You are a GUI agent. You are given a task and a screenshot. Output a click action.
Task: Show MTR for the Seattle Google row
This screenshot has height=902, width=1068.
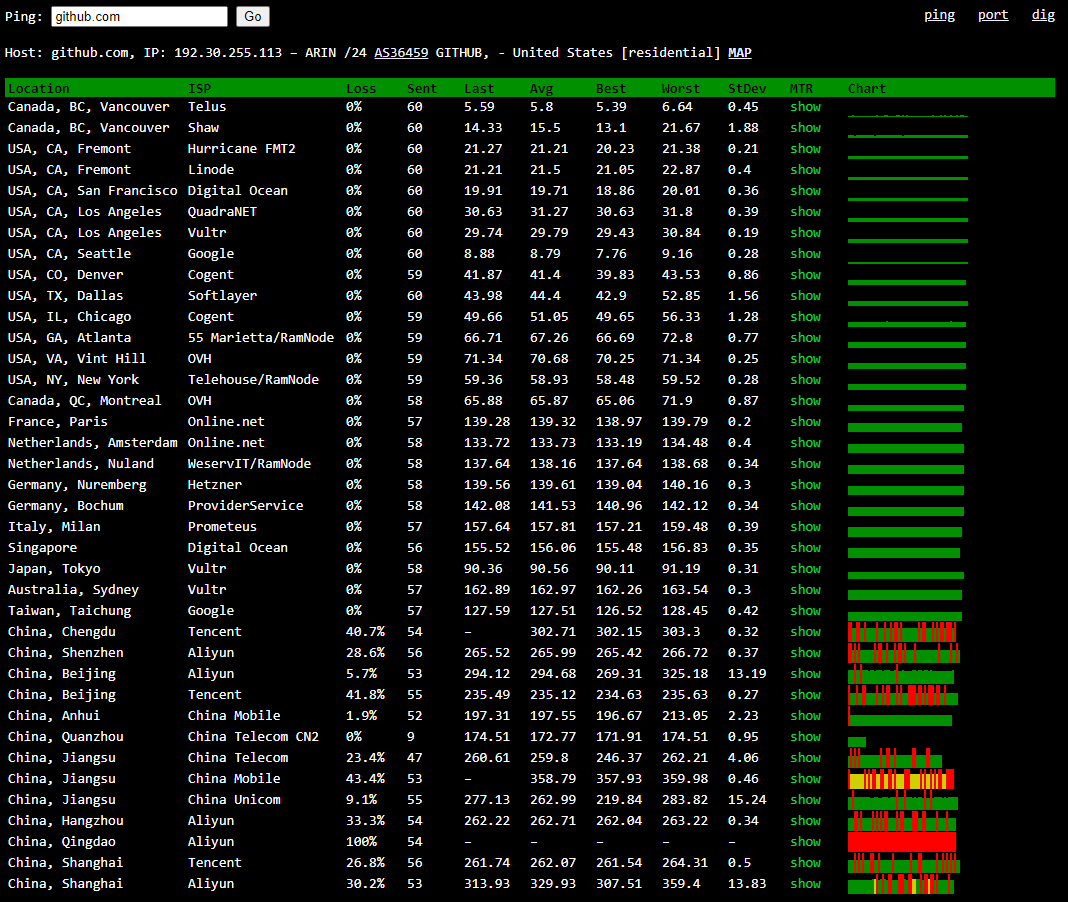coord(805,253)
